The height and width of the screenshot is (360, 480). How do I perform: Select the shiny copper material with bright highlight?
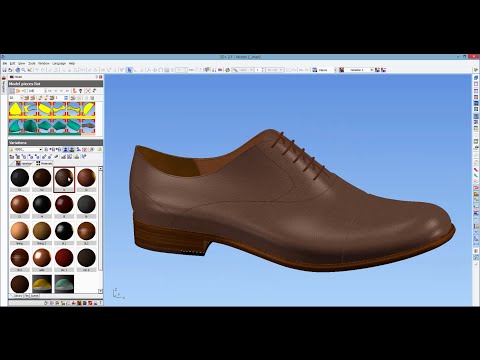(x=42, y=258)
